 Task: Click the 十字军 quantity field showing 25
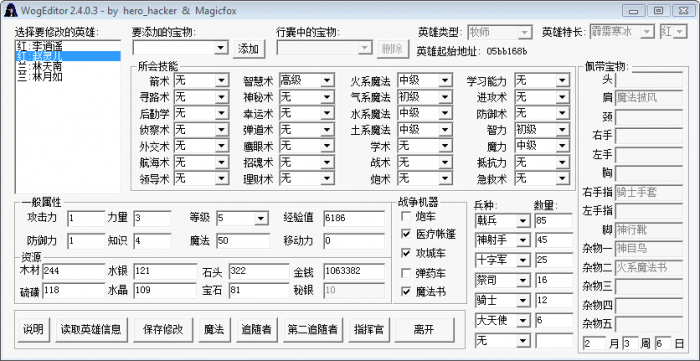tap(554, 260)
